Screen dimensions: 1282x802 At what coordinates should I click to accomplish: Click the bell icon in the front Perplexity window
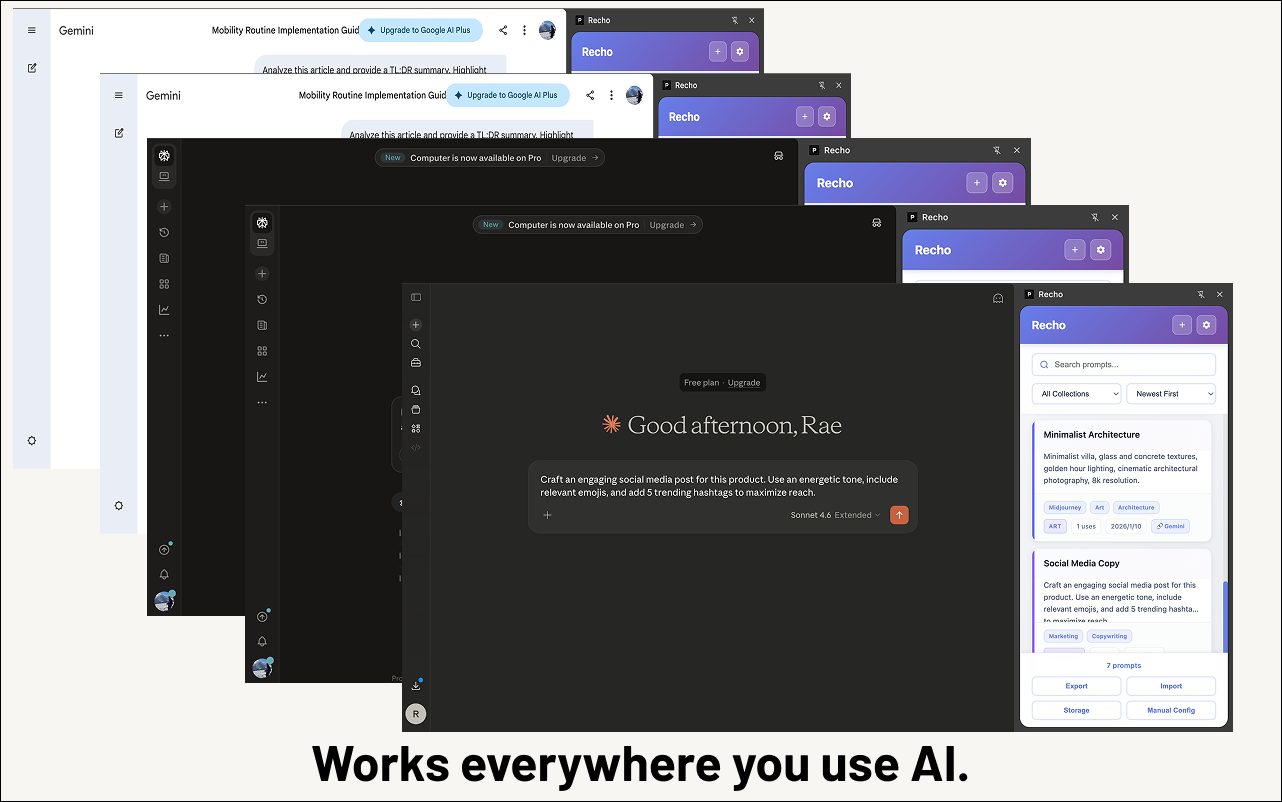(262, 642)
